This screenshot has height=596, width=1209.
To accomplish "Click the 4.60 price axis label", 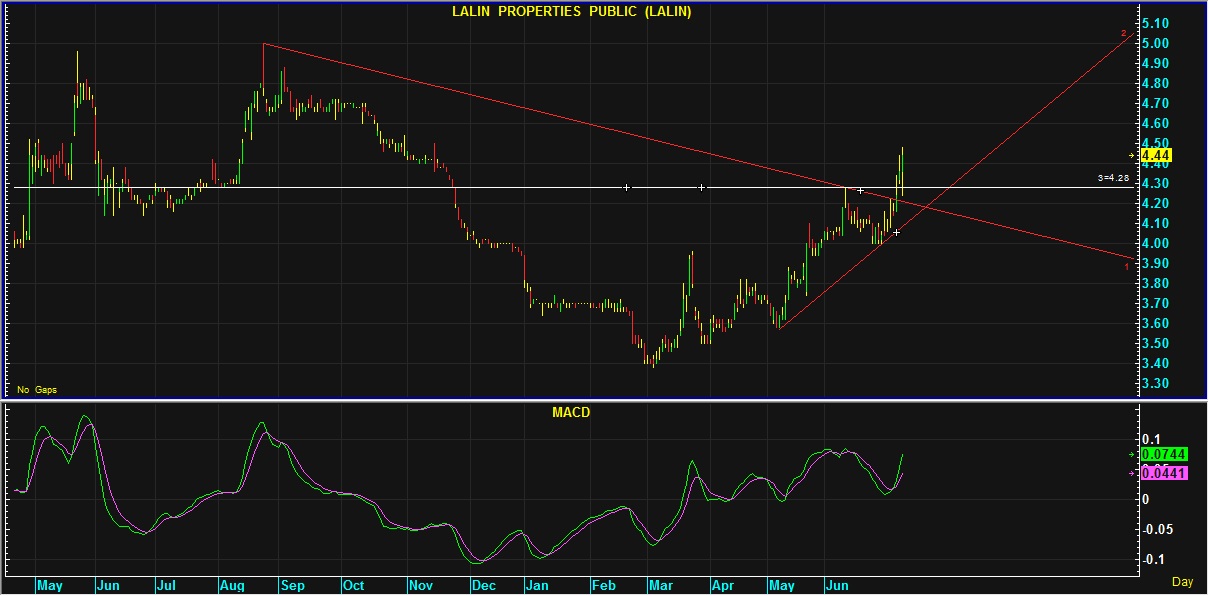I will tap(1156, 123).
